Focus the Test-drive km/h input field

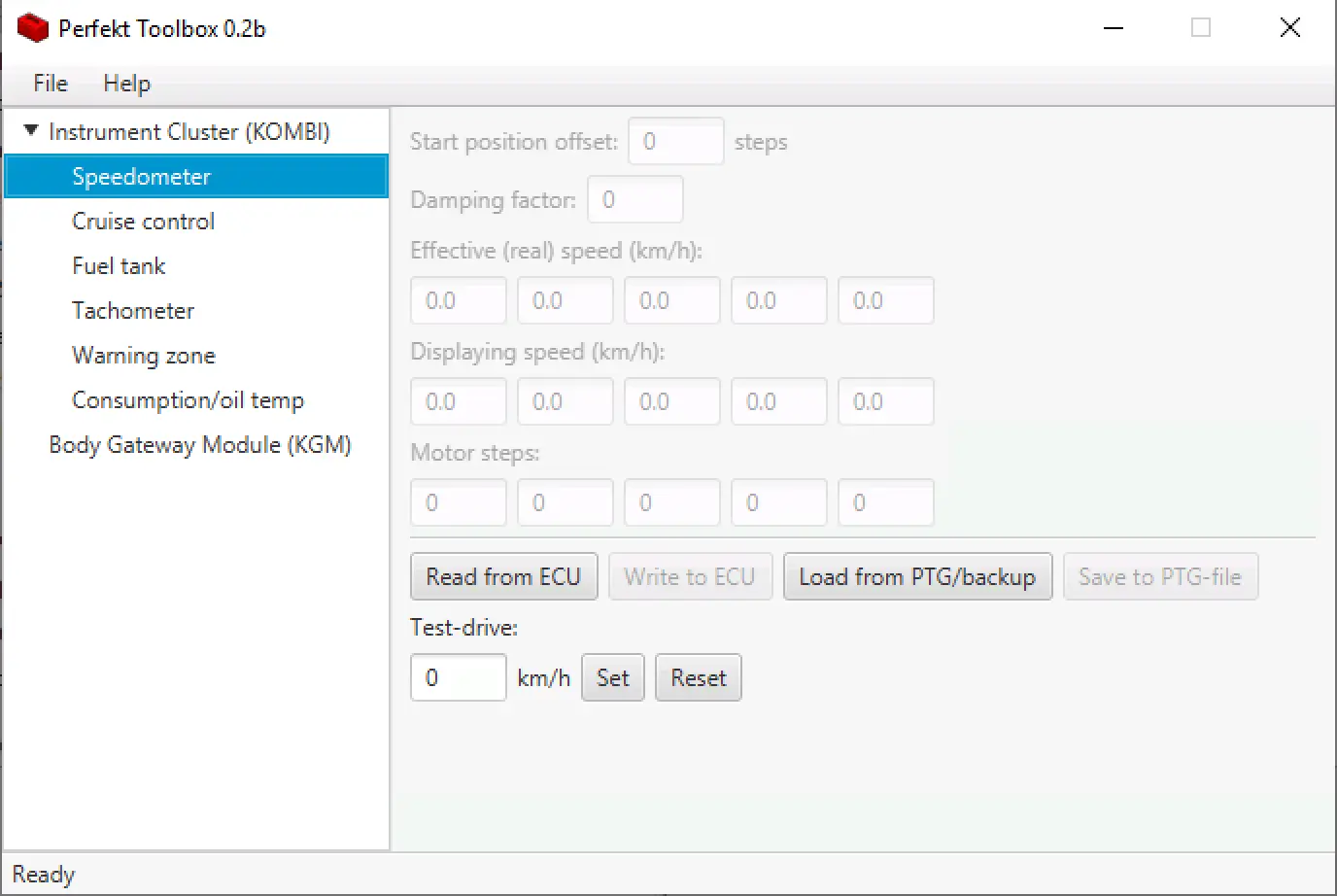(458, 678)
